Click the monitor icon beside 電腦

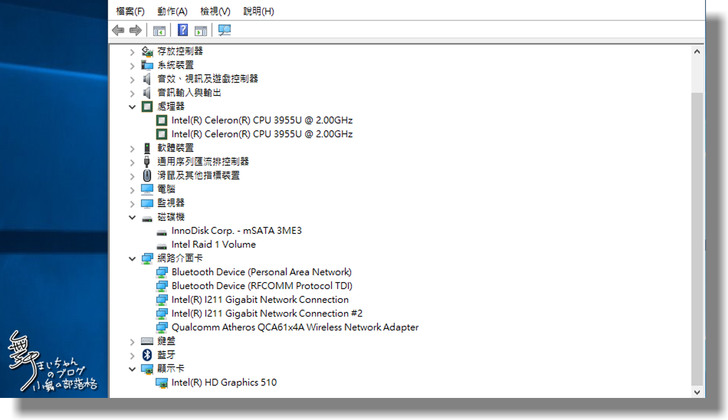pyautogui.click(x=147, y=189)
